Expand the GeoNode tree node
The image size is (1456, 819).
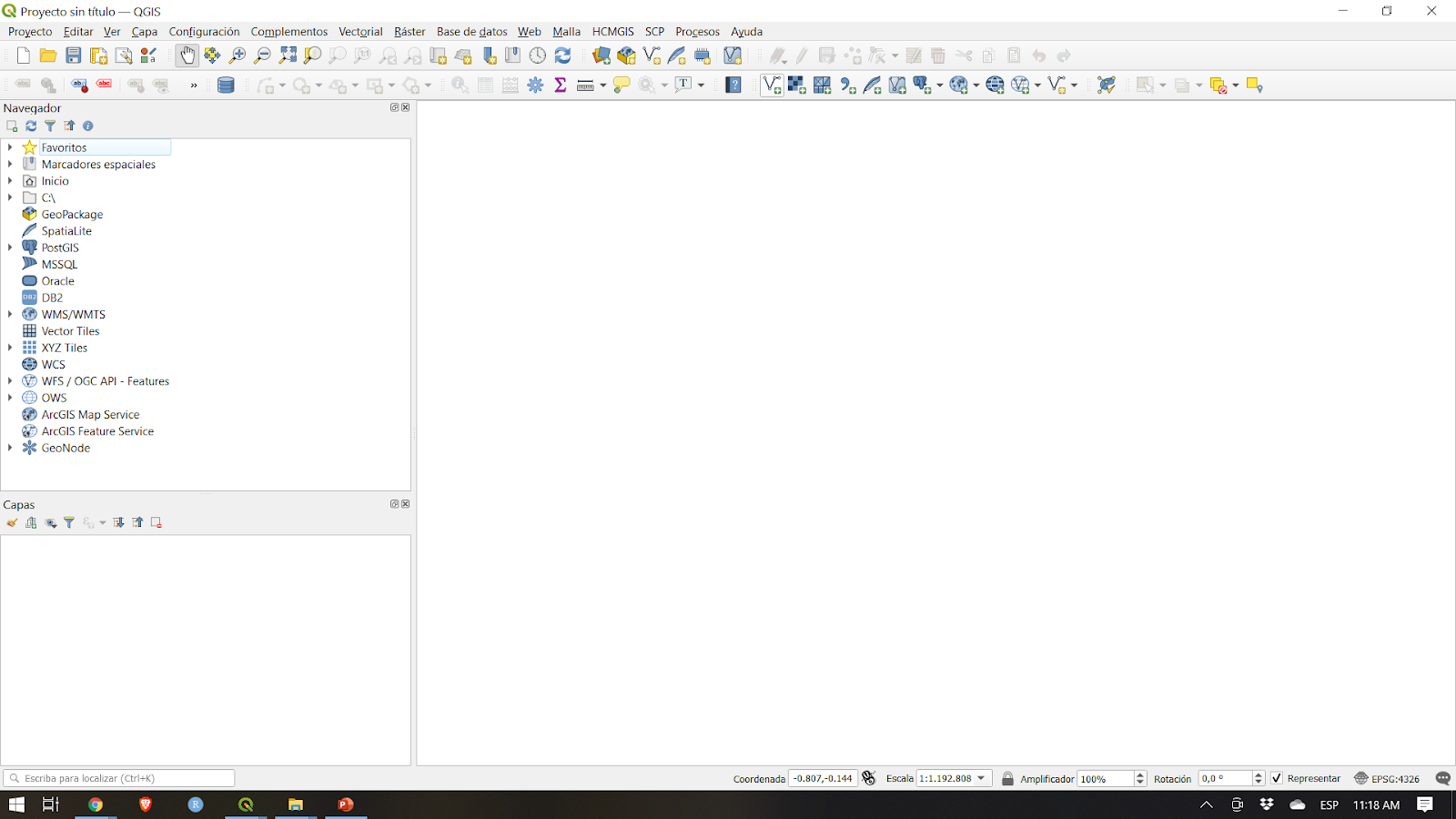(x=10, y=448)
